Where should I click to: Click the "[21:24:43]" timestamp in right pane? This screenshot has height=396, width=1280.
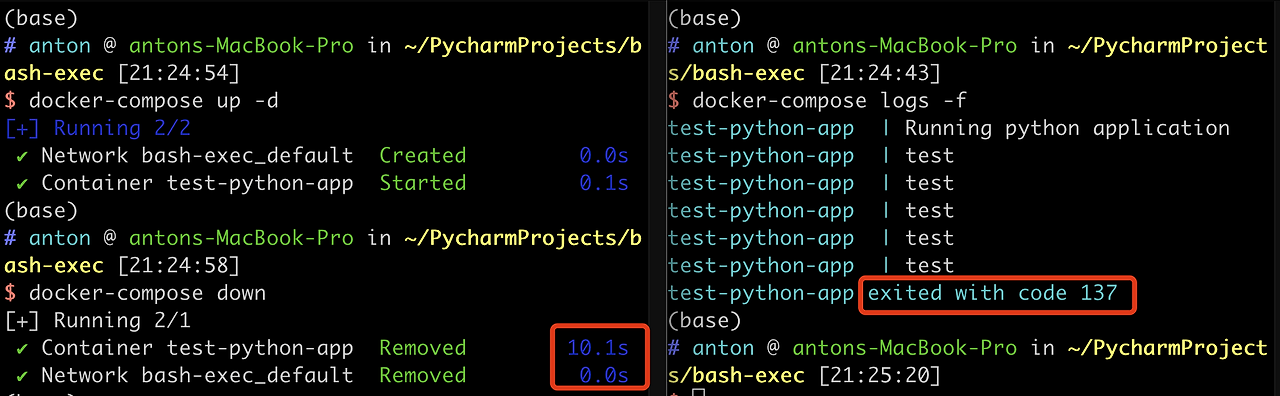tap(879, 74)
